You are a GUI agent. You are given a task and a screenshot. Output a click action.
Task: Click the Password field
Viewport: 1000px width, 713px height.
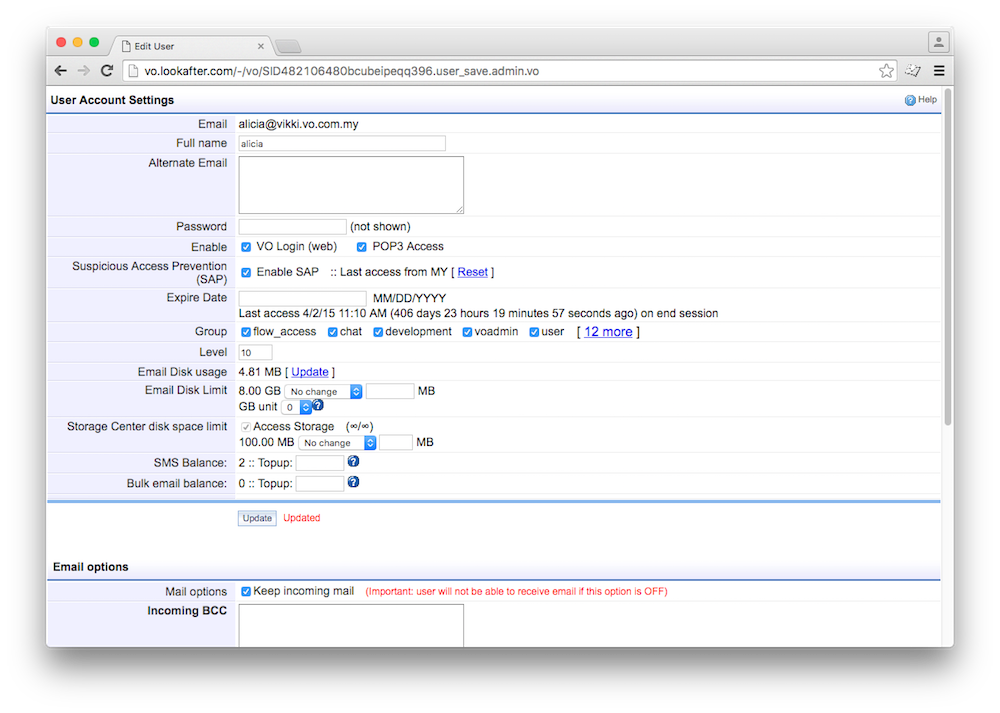pyautogui.click(x=292, y=226)
